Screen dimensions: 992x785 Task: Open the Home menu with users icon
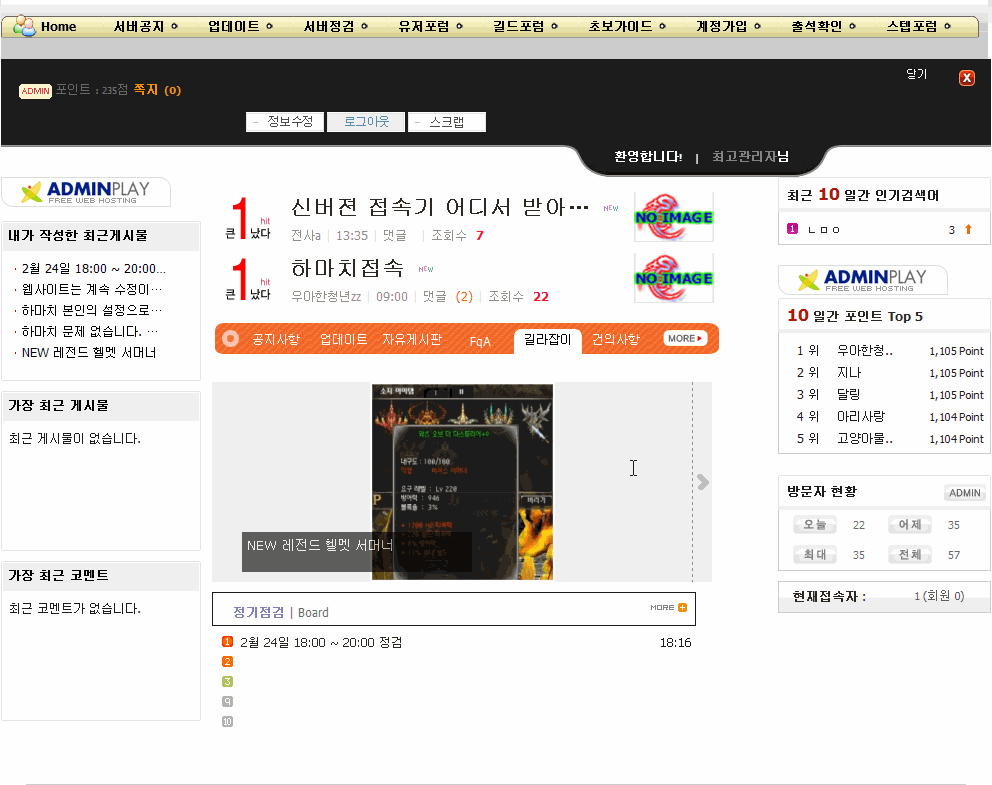click(45, 27)
